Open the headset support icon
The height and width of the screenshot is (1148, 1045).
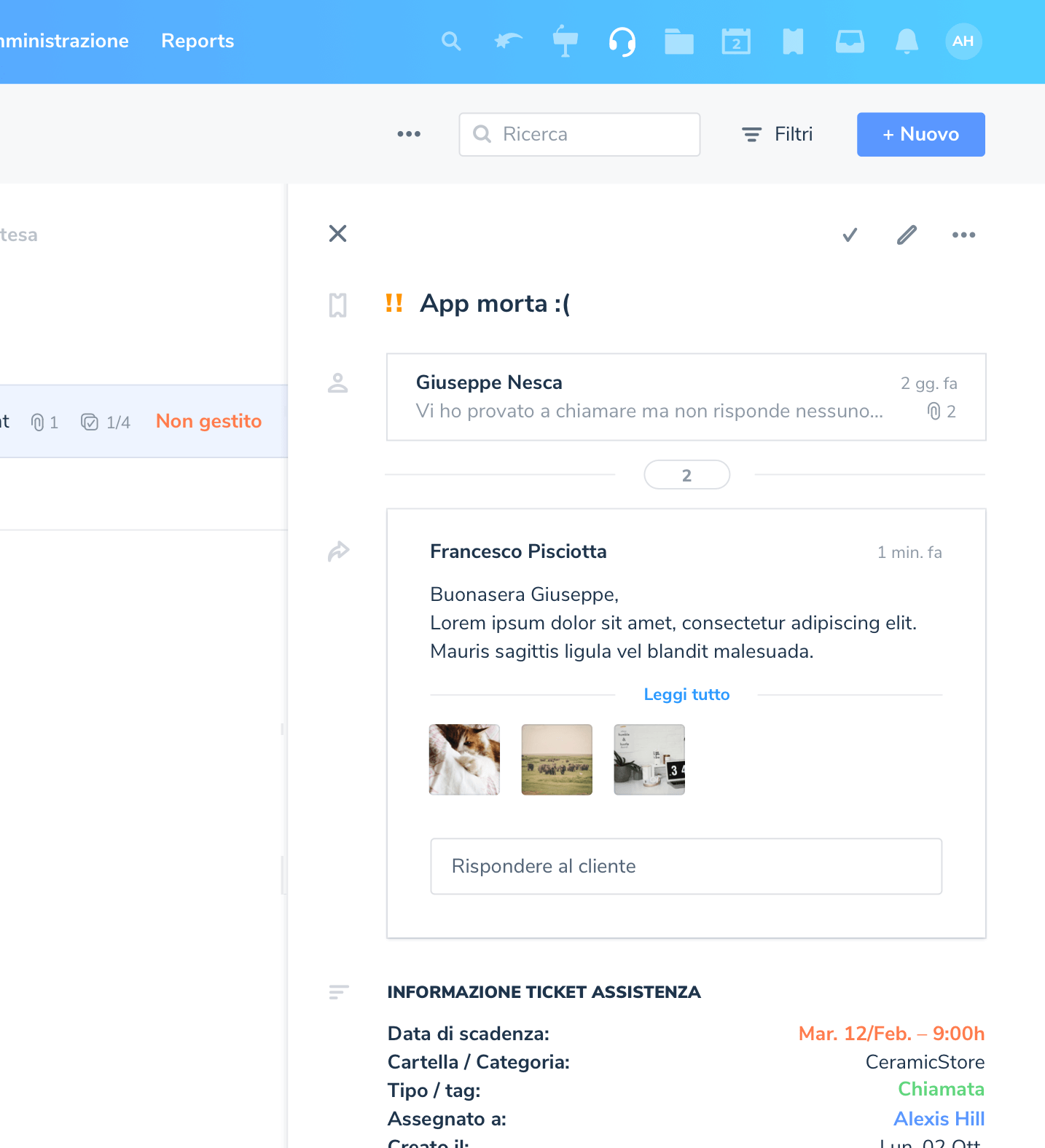pyautogui.click(x=622, y=42)
